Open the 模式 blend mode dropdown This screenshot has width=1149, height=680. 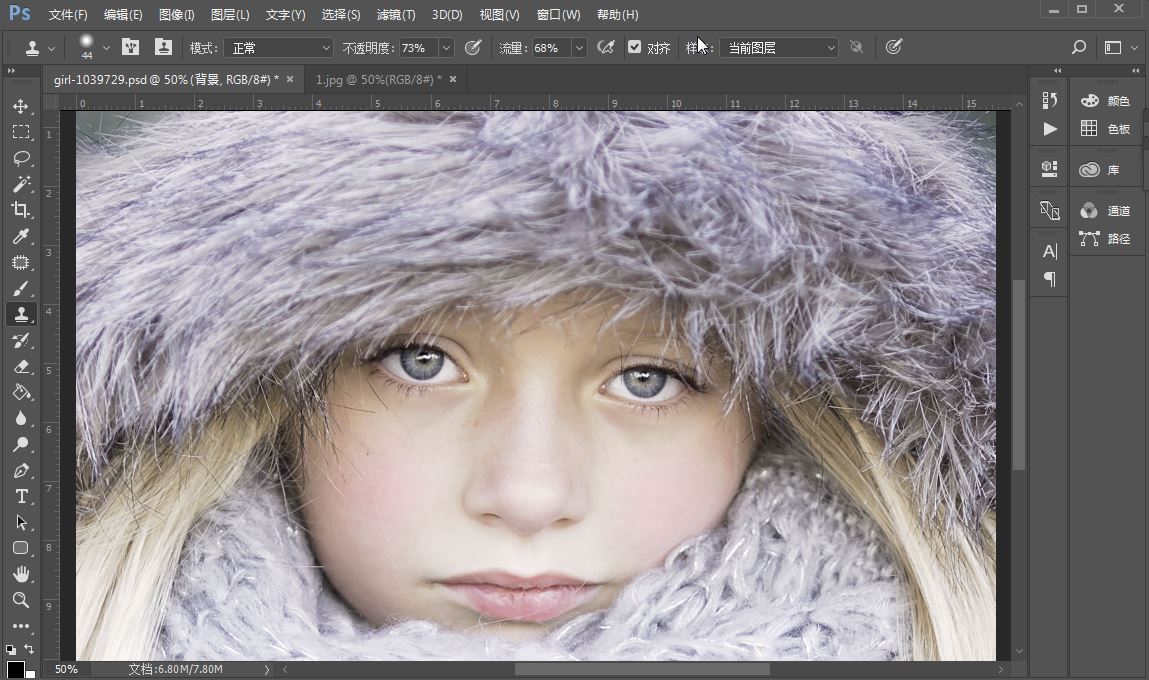(277, 48)
